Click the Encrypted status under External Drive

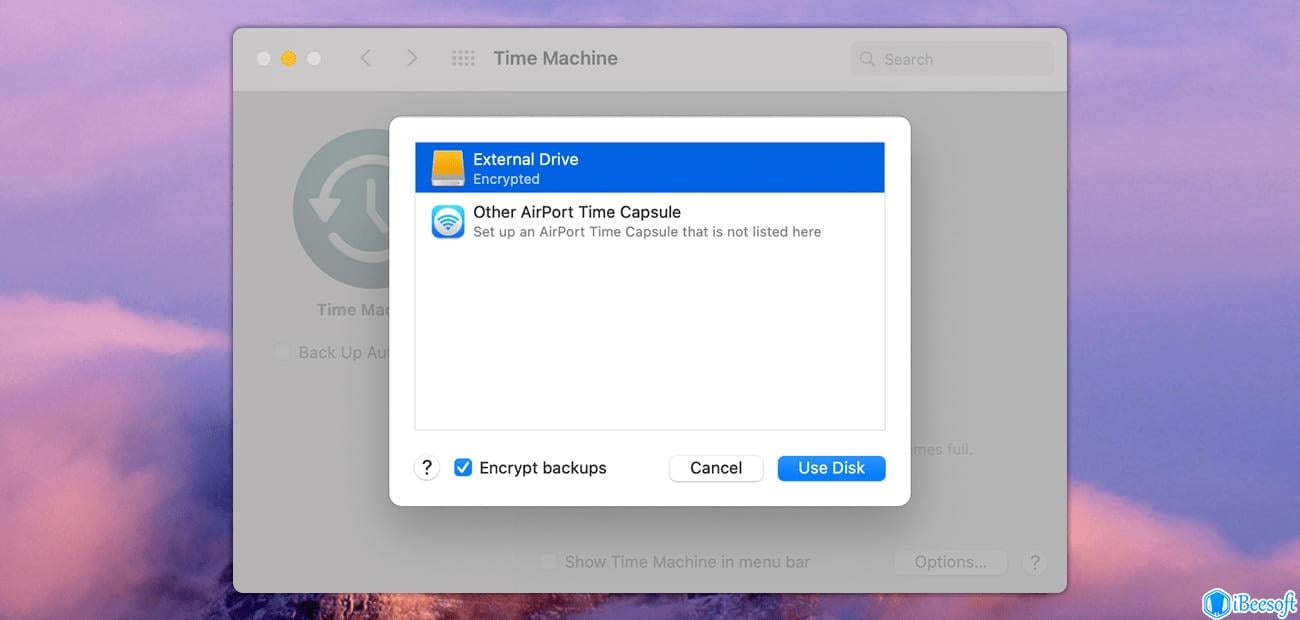506,179
